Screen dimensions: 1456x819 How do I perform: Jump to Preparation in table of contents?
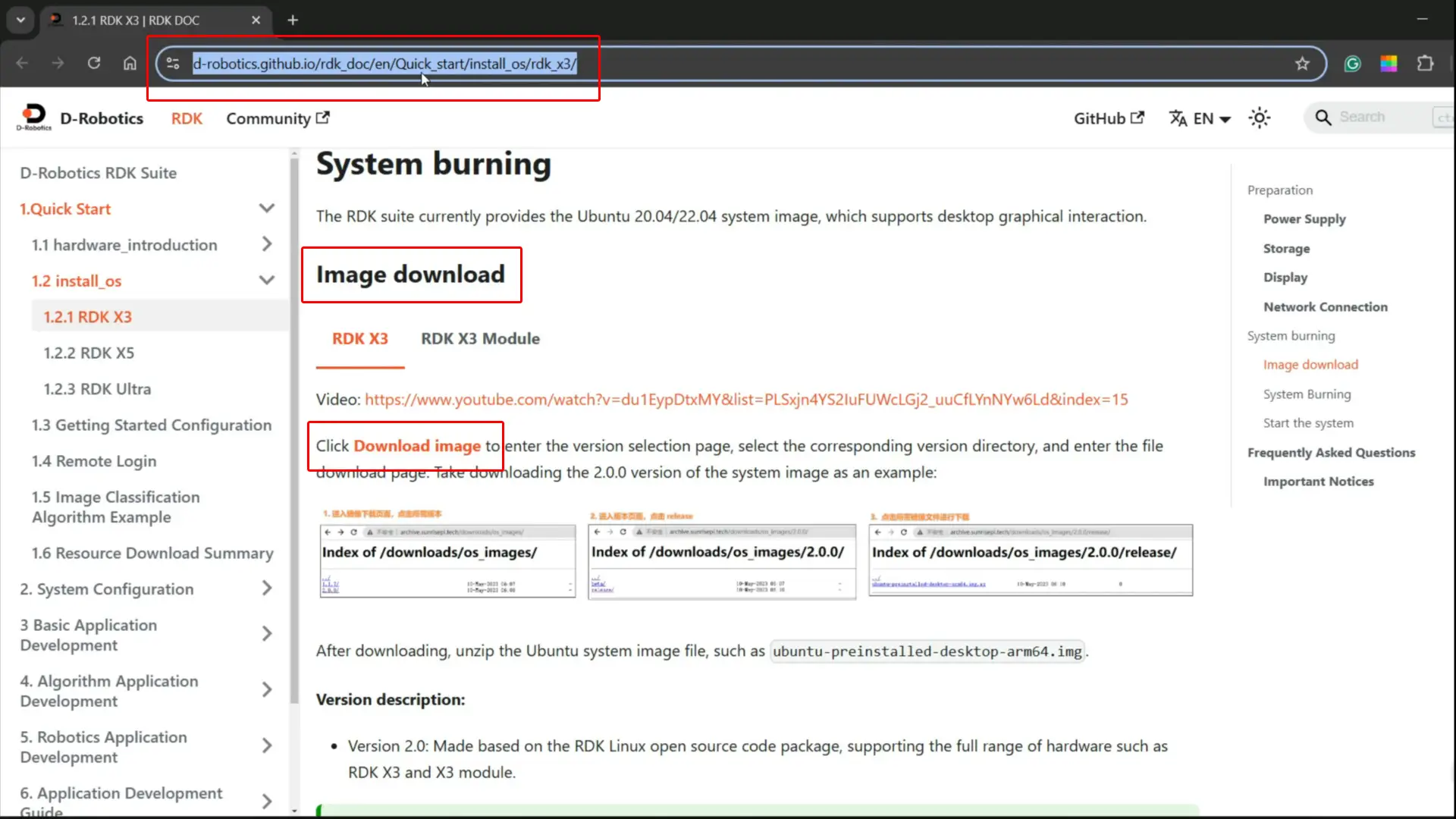(x=1280, y=190)
